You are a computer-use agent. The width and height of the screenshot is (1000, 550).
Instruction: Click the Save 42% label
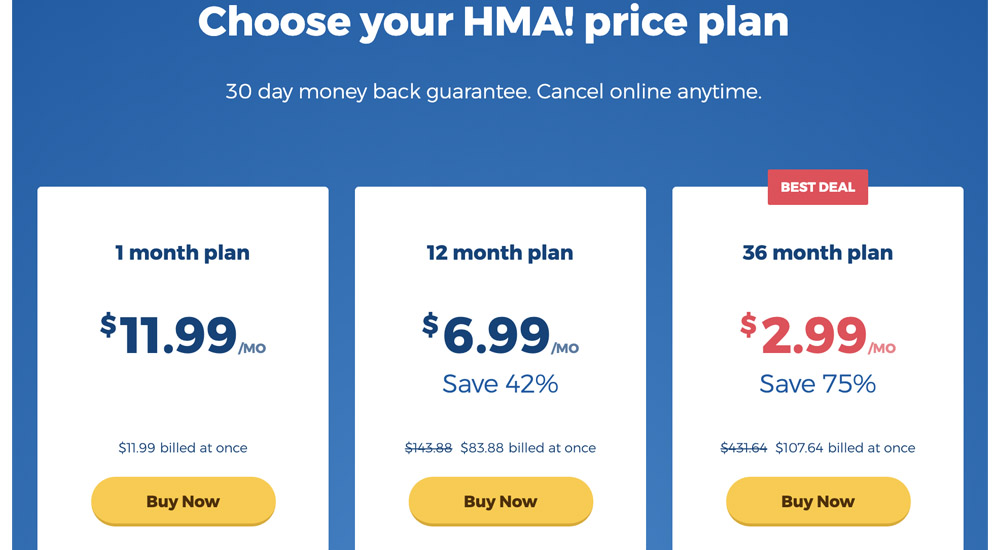[x=501, y=384]
